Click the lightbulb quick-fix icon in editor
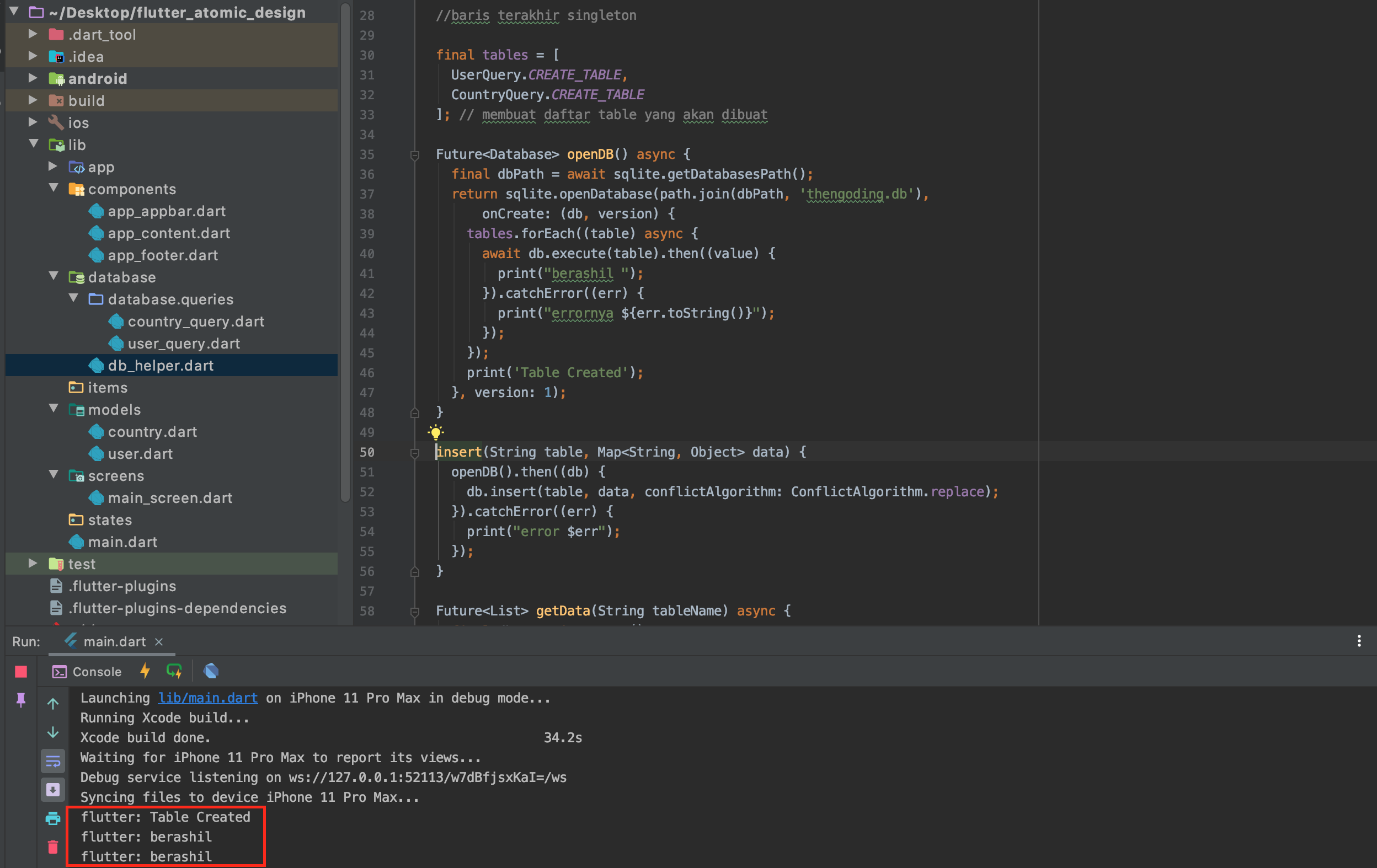 (436, 432)
